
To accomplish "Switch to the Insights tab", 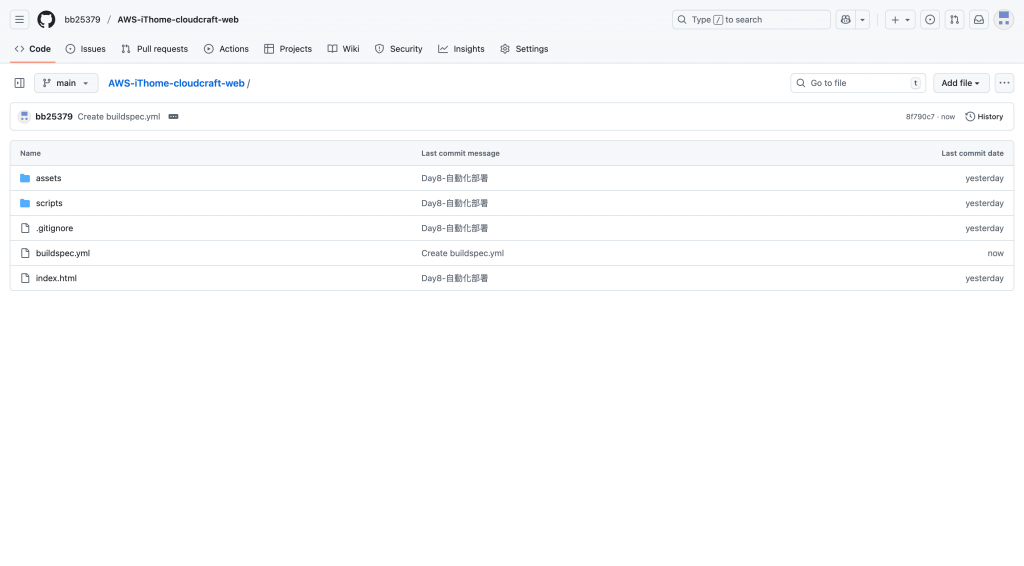I will (x=461, y=49).
